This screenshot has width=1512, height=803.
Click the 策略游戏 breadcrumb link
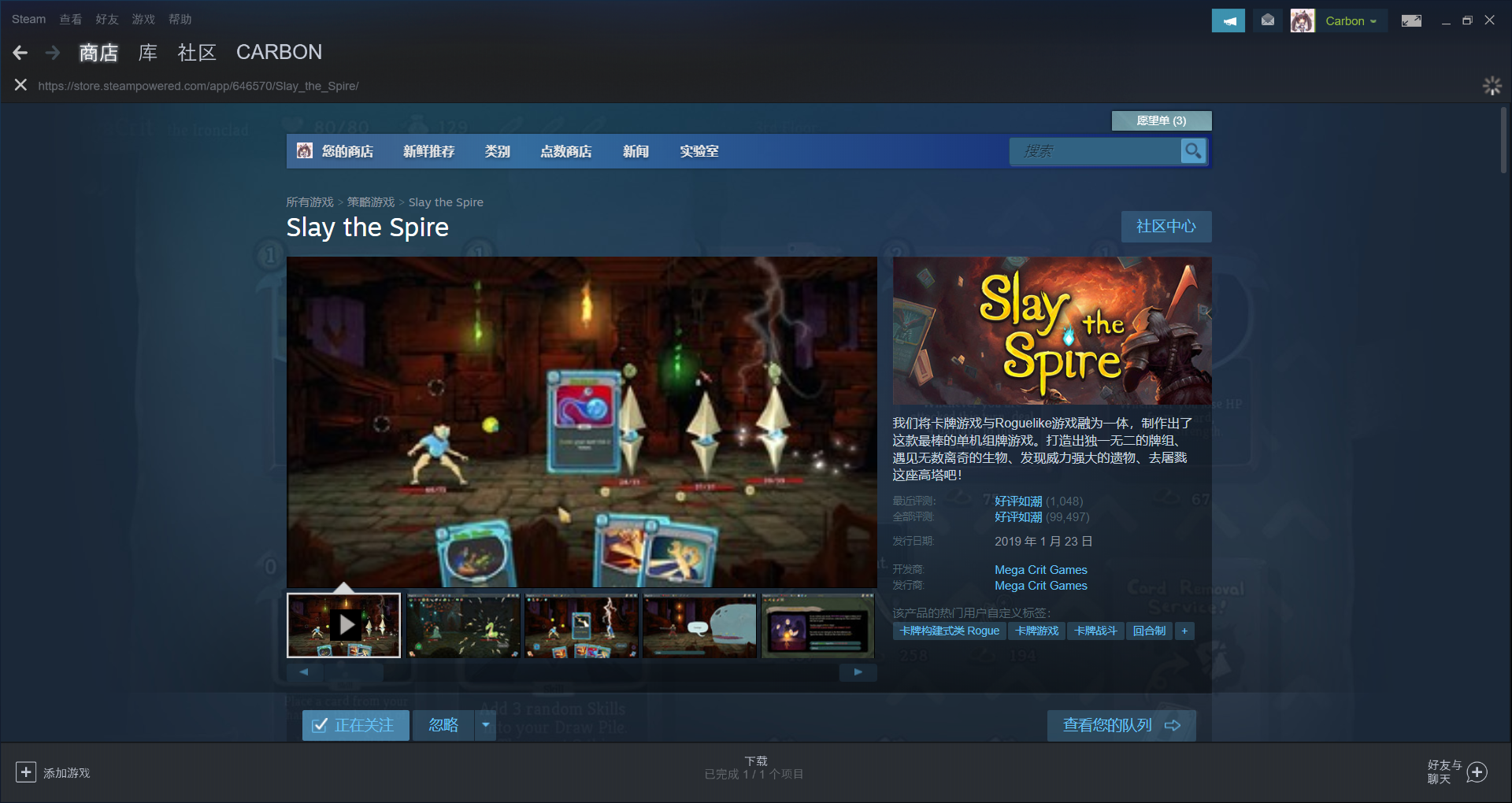click(371, 202)
